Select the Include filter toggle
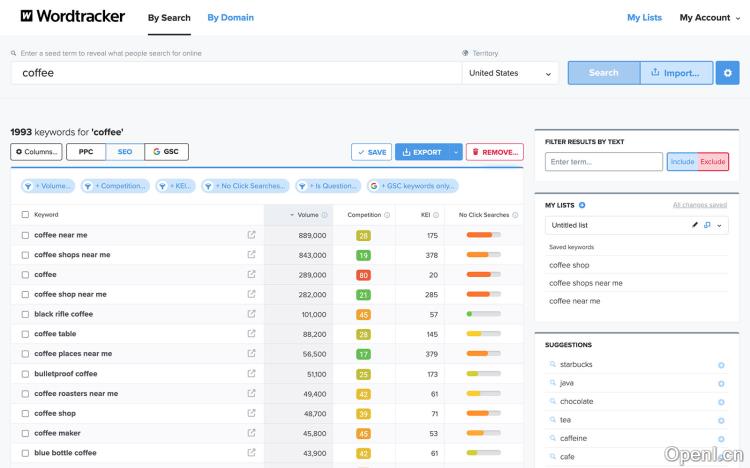Viewport: 750px width, 468px height. pyautogui.click(x=682, y=162)
